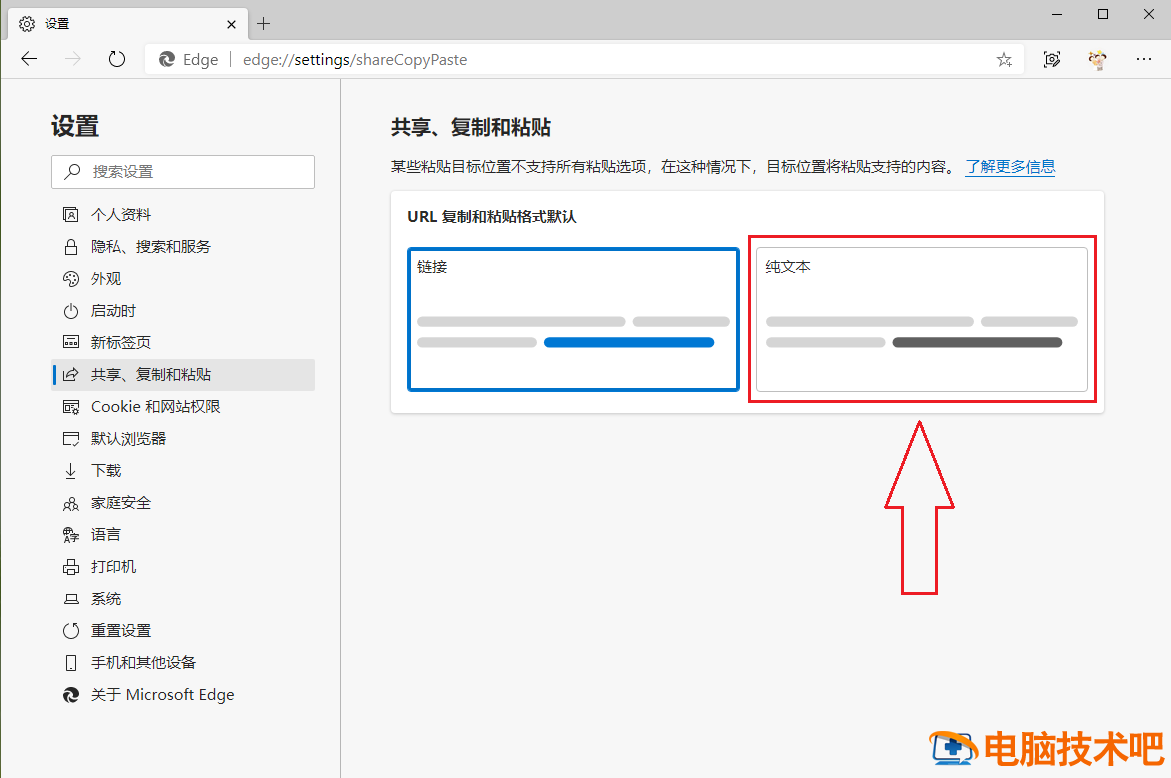Open the 了解更多信息 link

tap(1010, 167)
